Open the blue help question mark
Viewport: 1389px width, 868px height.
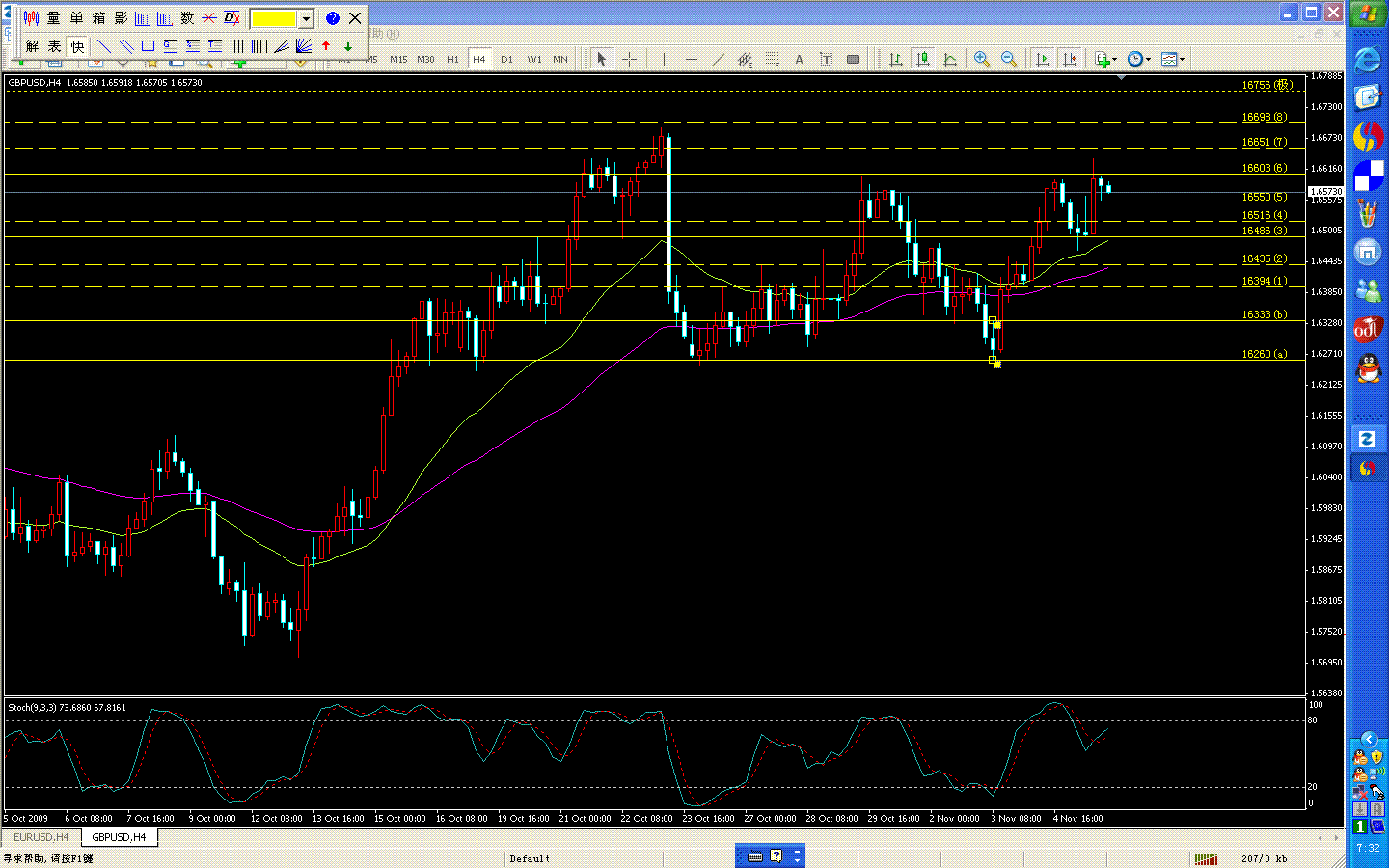point(332,18)
